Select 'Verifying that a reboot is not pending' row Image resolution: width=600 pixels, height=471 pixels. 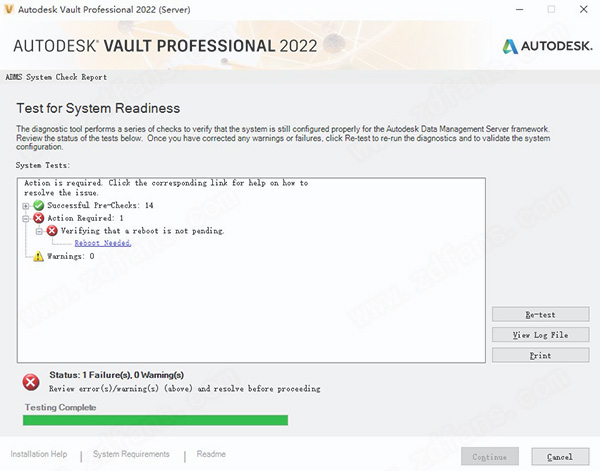(x=142, y=231)
